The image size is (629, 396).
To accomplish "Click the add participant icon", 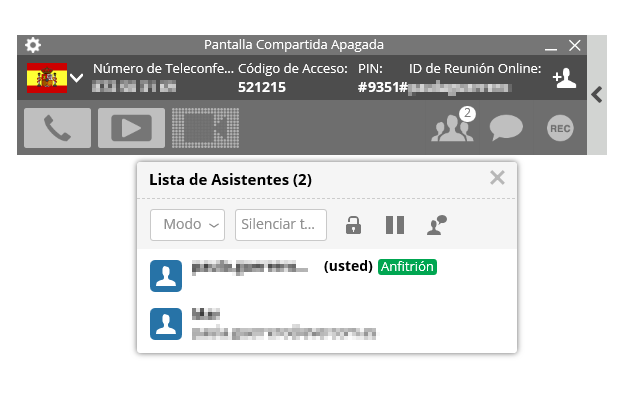I will pyautogui.click(x=564, y=78).
